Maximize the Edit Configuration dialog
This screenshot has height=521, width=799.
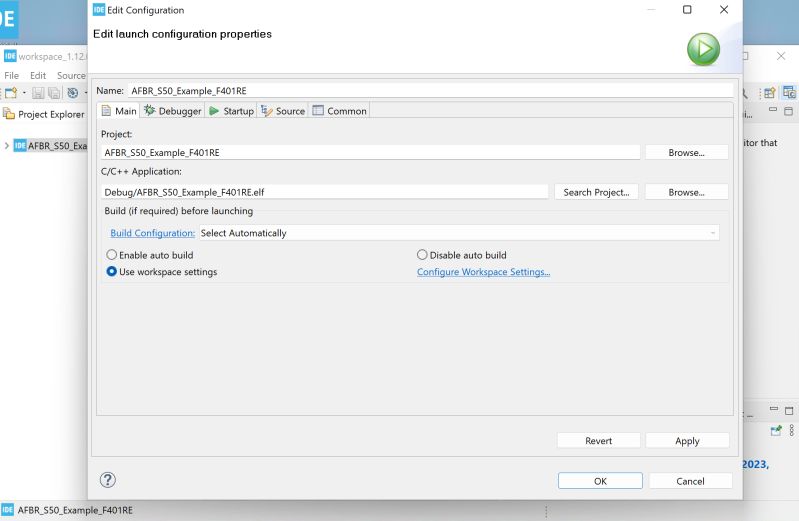coord(687,10)
